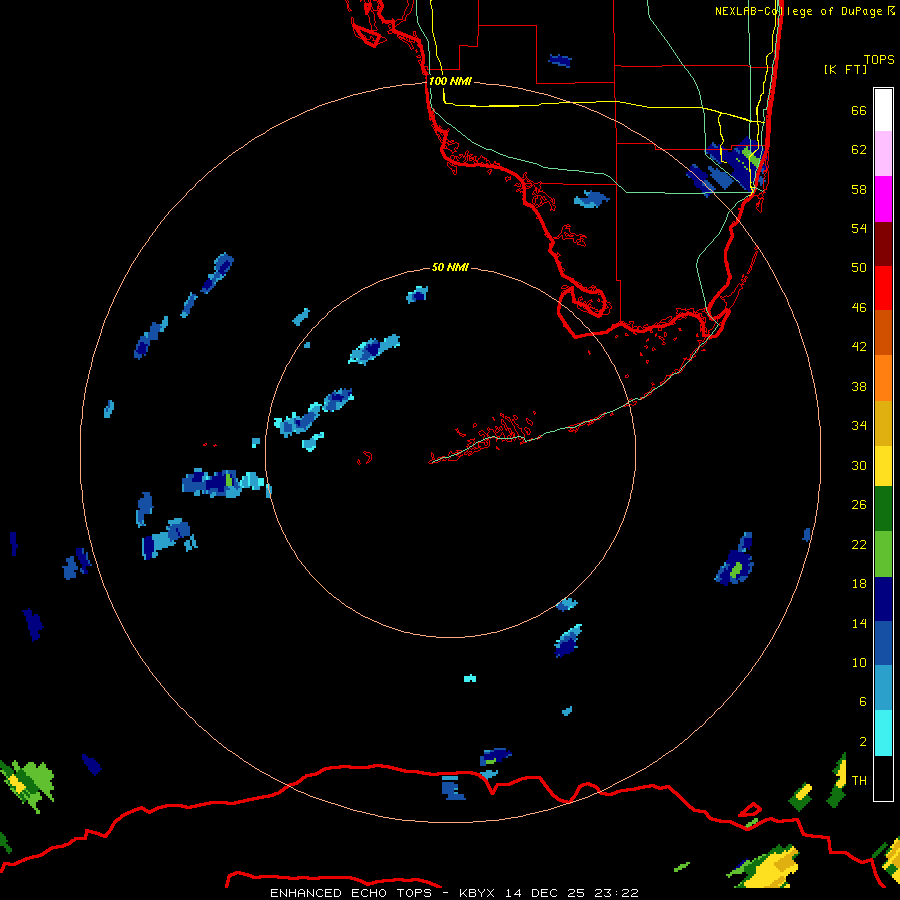The image size is (900, 900).
Task: Click the '30' legend value
Action: [859, 465]
